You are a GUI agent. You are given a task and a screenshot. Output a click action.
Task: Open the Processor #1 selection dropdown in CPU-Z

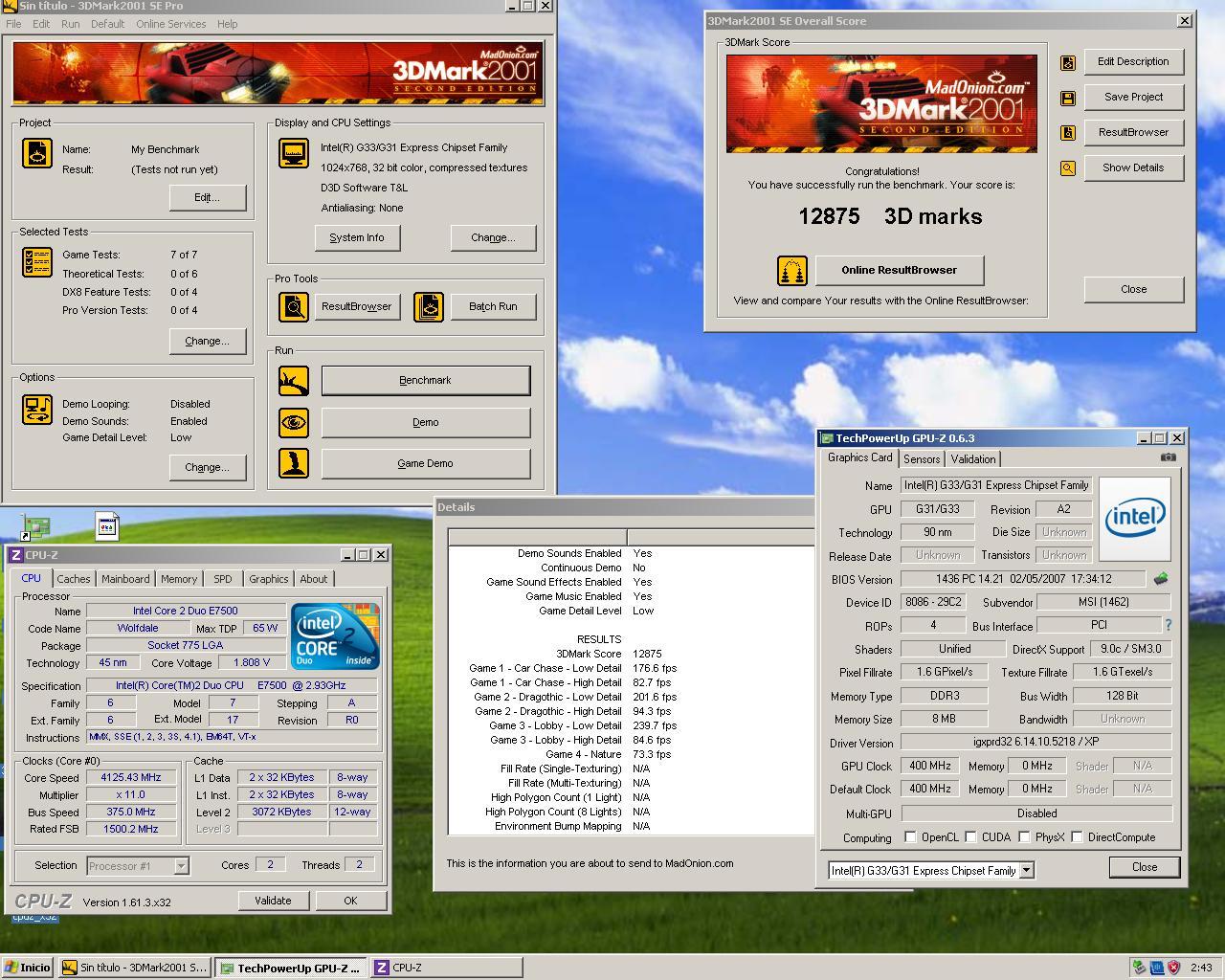click(x=181, y=866)
